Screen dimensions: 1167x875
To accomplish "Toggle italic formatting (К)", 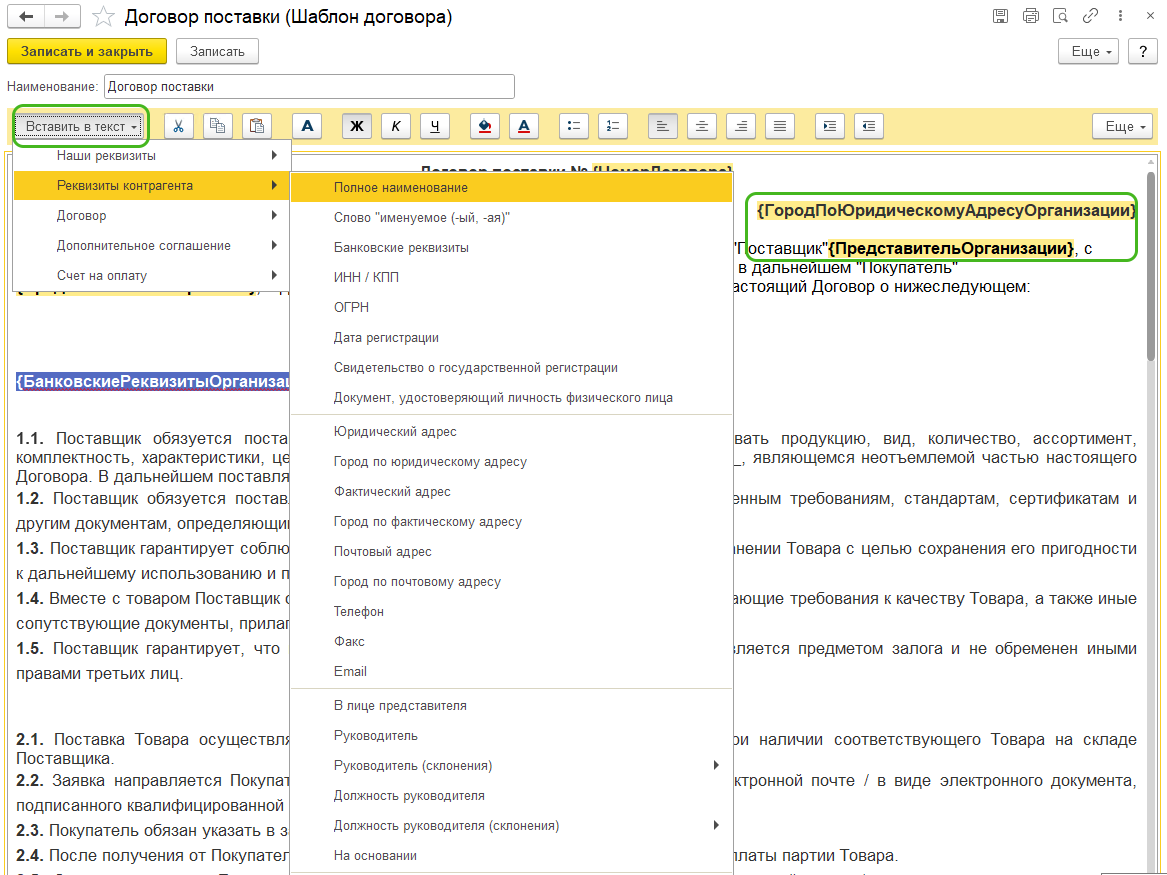I will tap(396, 126).
